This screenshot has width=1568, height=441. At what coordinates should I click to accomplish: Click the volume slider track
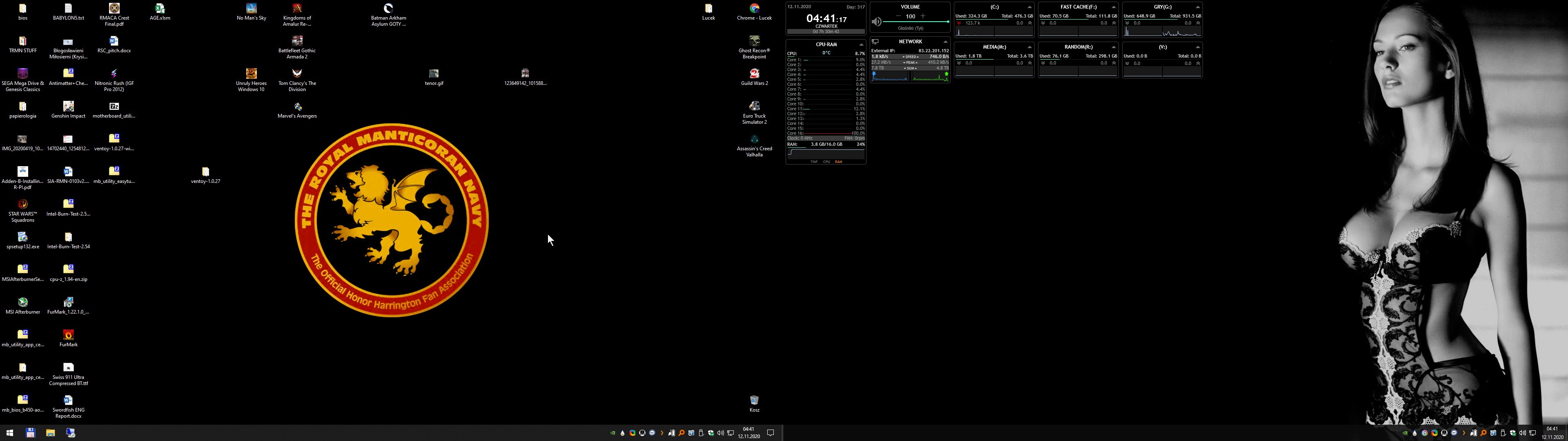tap(915, 22)
